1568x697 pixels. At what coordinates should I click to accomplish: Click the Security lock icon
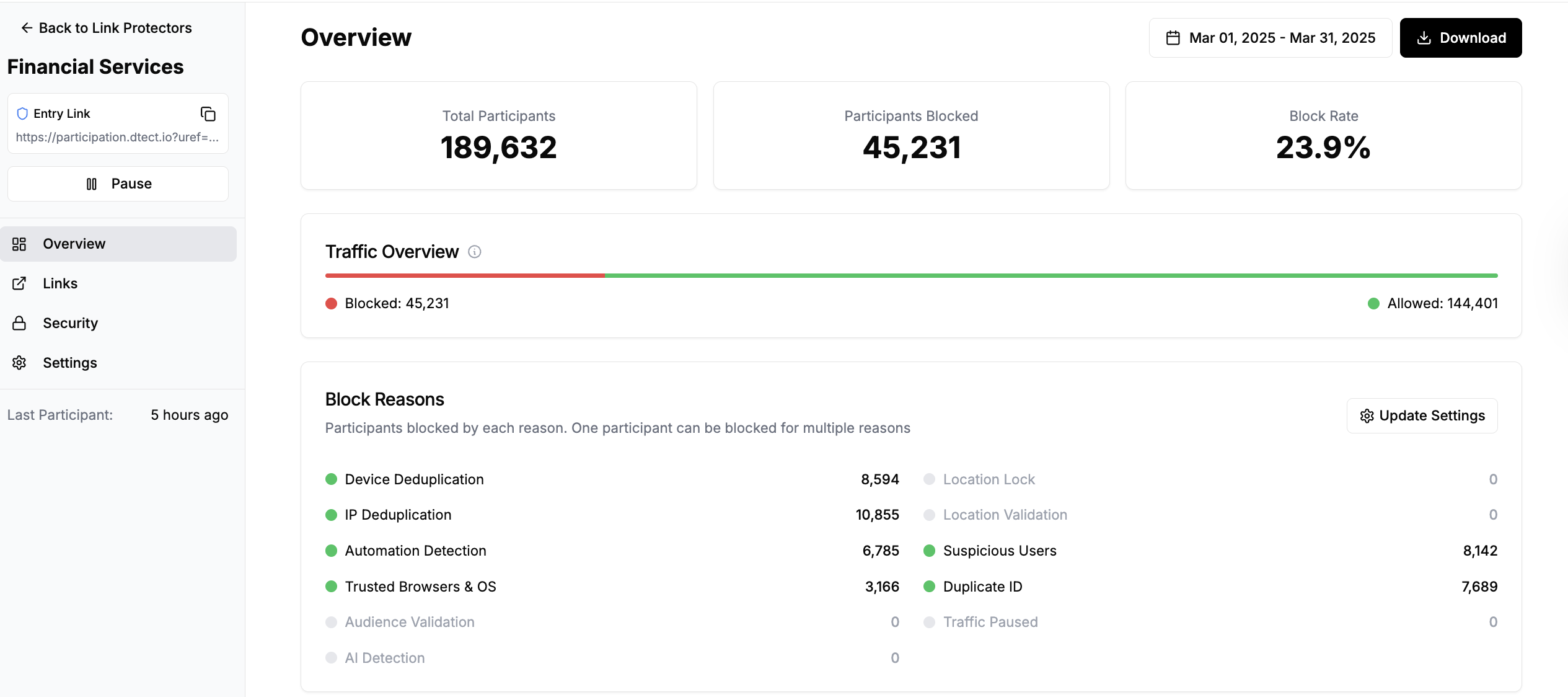(19, 323)
